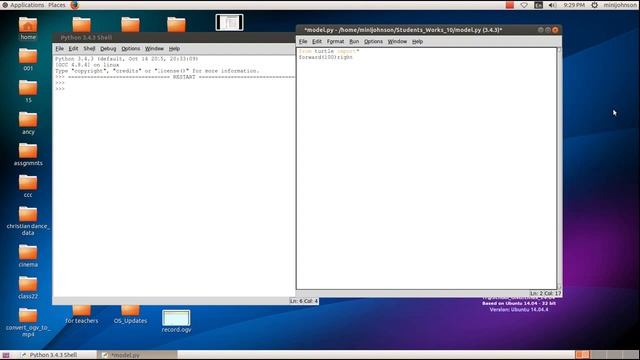Open the network connection indicator
Image resolution: width=640 pixels, height=360 pixels.
pyautogui.click(x=524, y=5)
